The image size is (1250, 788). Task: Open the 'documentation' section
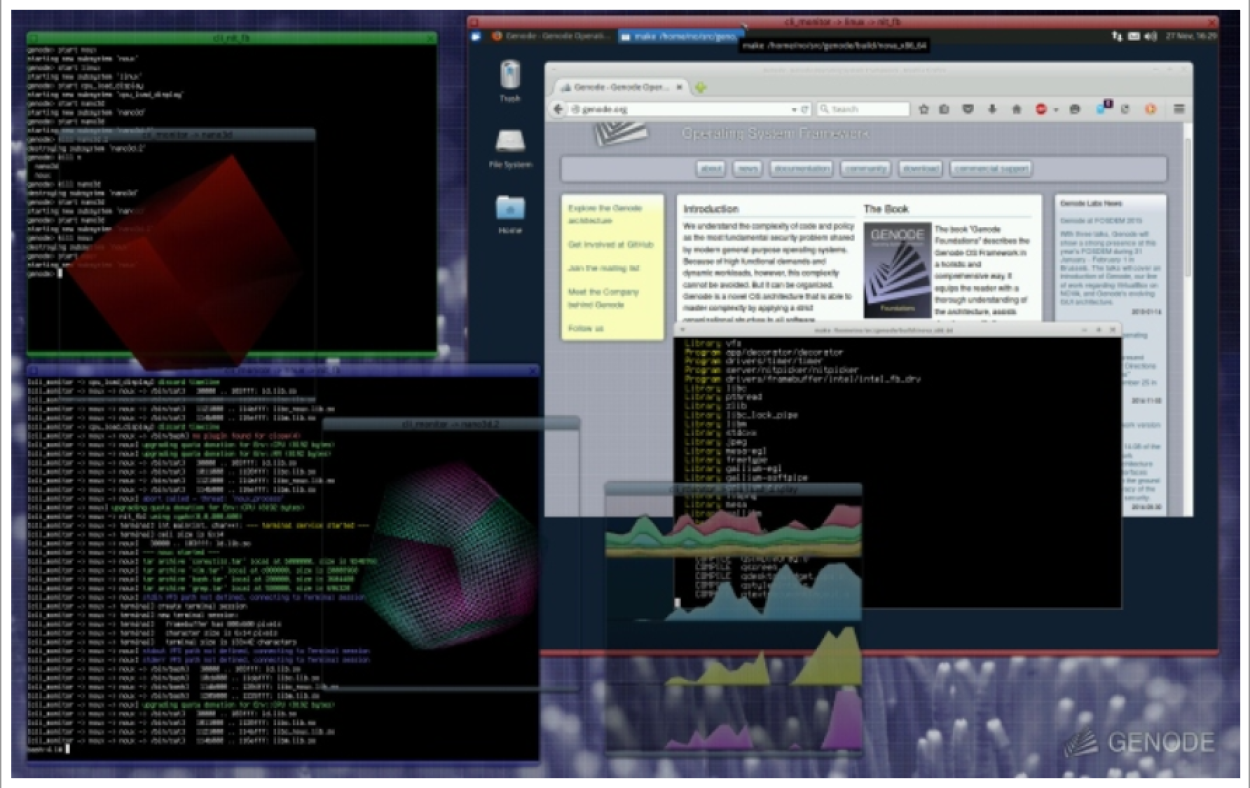[x=802, y=169]
